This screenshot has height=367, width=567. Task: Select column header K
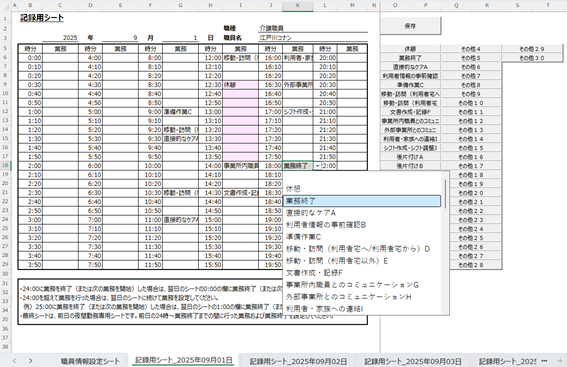[298, 5]
